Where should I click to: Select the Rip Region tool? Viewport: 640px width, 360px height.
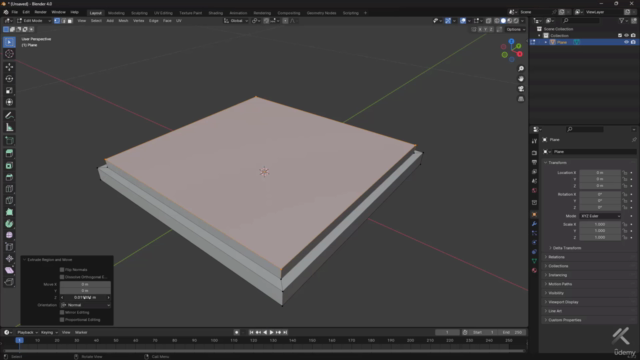[x=9, y=282]
